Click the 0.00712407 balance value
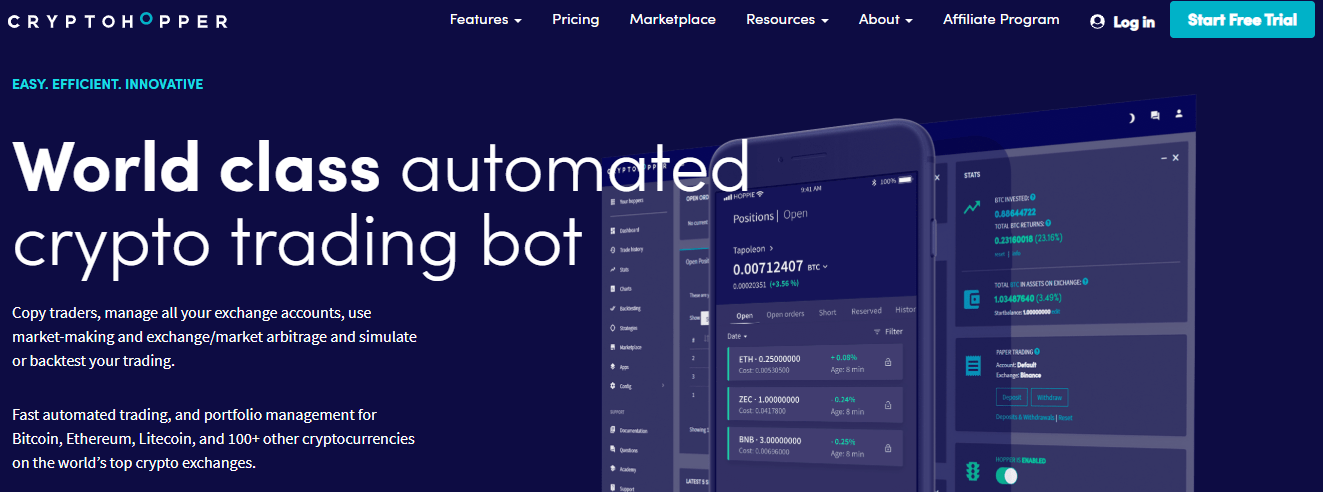The image size is (1323, 492). [768, 267]
